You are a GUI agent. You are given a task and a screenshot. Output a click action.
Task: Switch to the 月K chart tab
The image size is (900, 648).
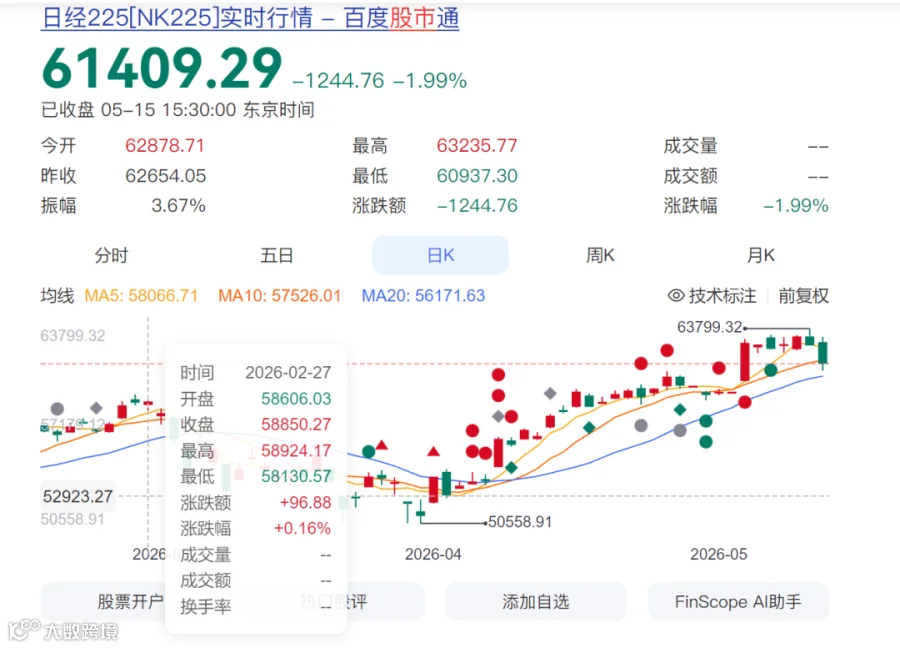761,255
